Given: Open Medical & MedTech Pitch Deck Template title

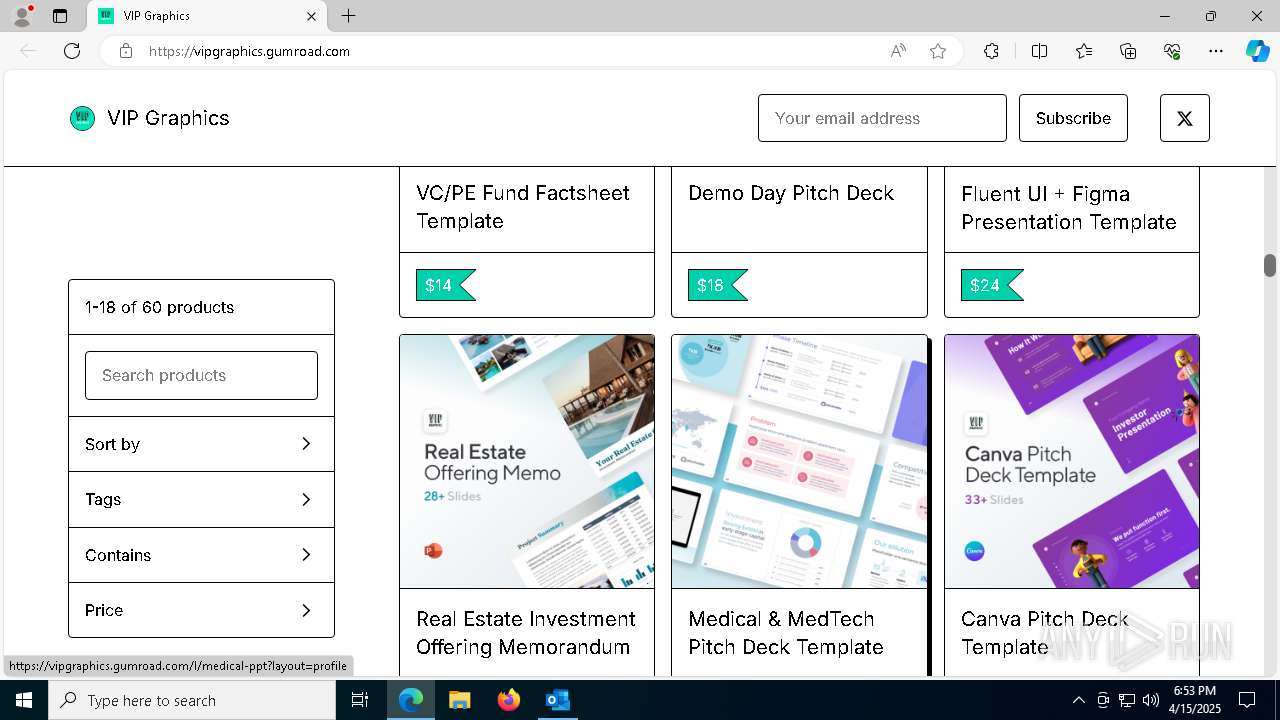Looking at the screenshot, I should (786, 633).
